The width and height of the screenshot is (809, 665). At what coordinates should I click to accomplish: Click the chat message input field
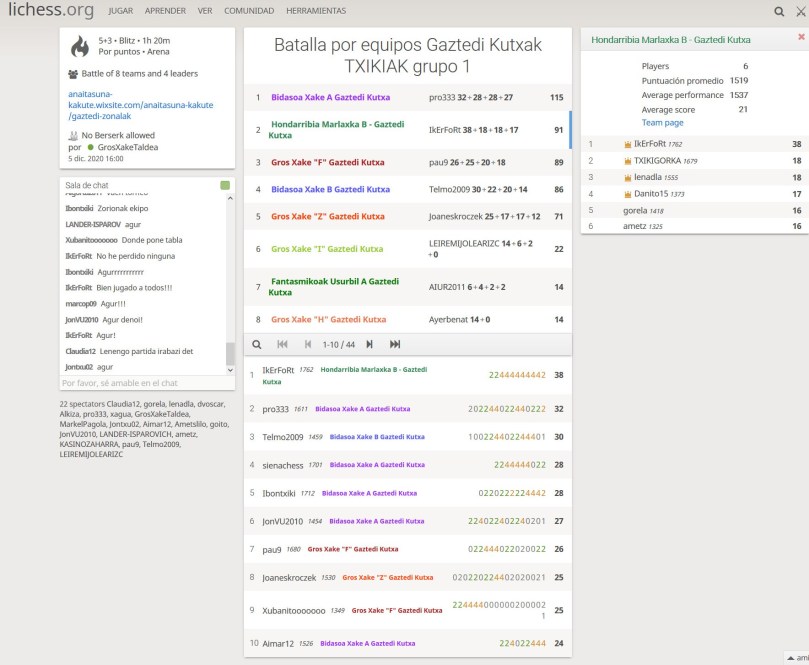pyautogui.click(x=140, y=383)
